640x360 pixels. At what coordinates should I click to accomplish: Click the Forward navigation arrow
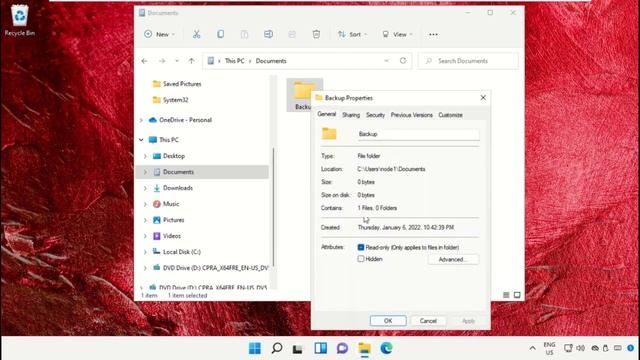pos(162,61)
